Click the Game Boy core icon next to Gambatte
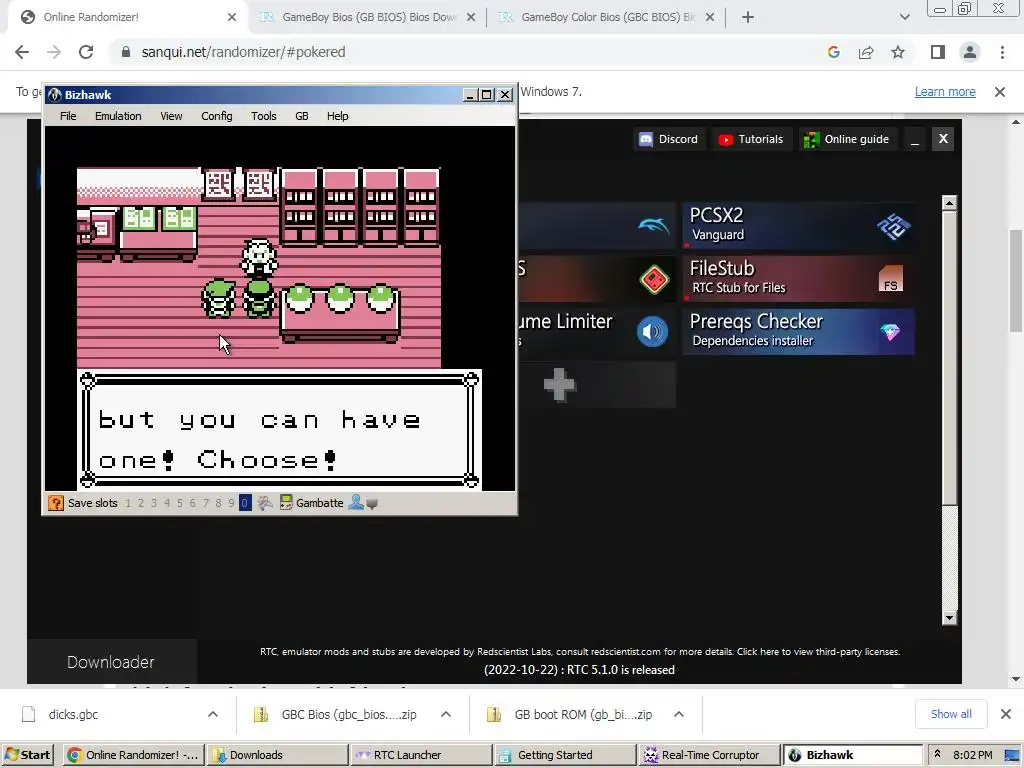This screenshot has width=1024, height=768. [x=286, y=503]
